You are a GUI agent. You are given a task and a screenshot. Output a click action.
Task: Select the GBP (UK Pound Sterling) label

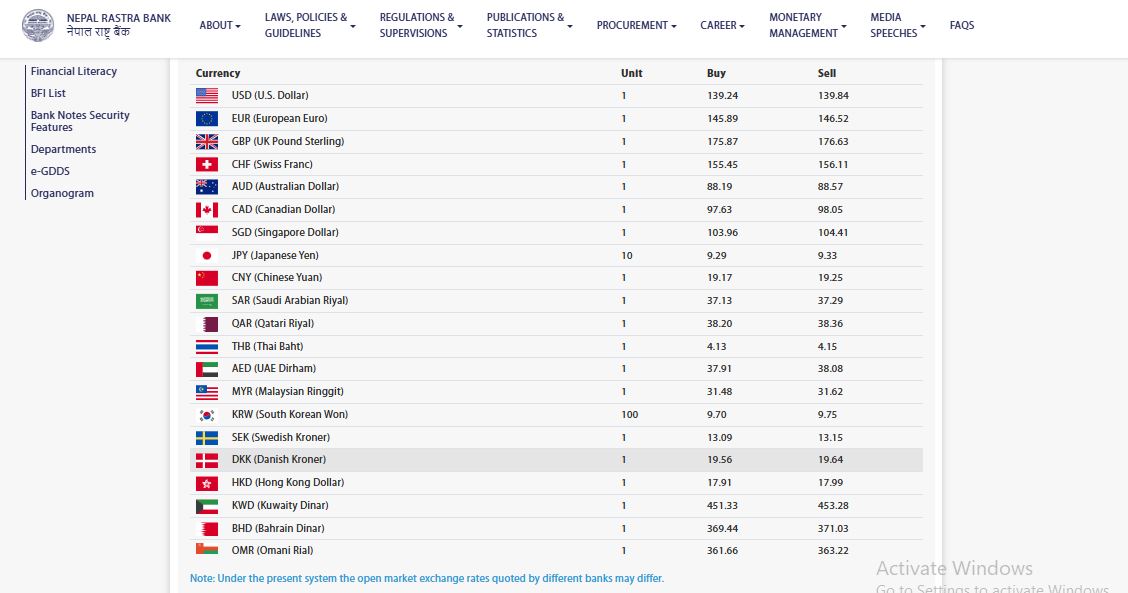pos(288,141)
